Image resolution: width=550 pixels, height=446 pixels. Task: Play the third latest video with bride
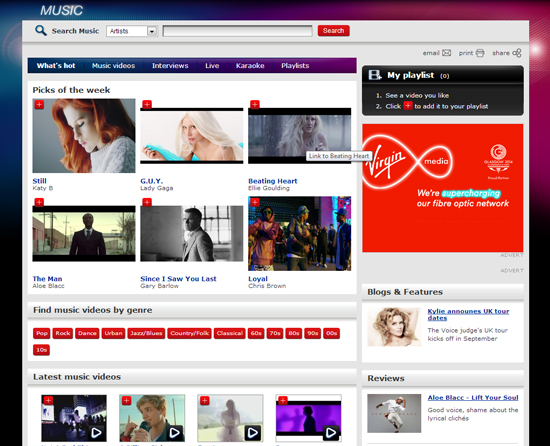pos(253,433)
